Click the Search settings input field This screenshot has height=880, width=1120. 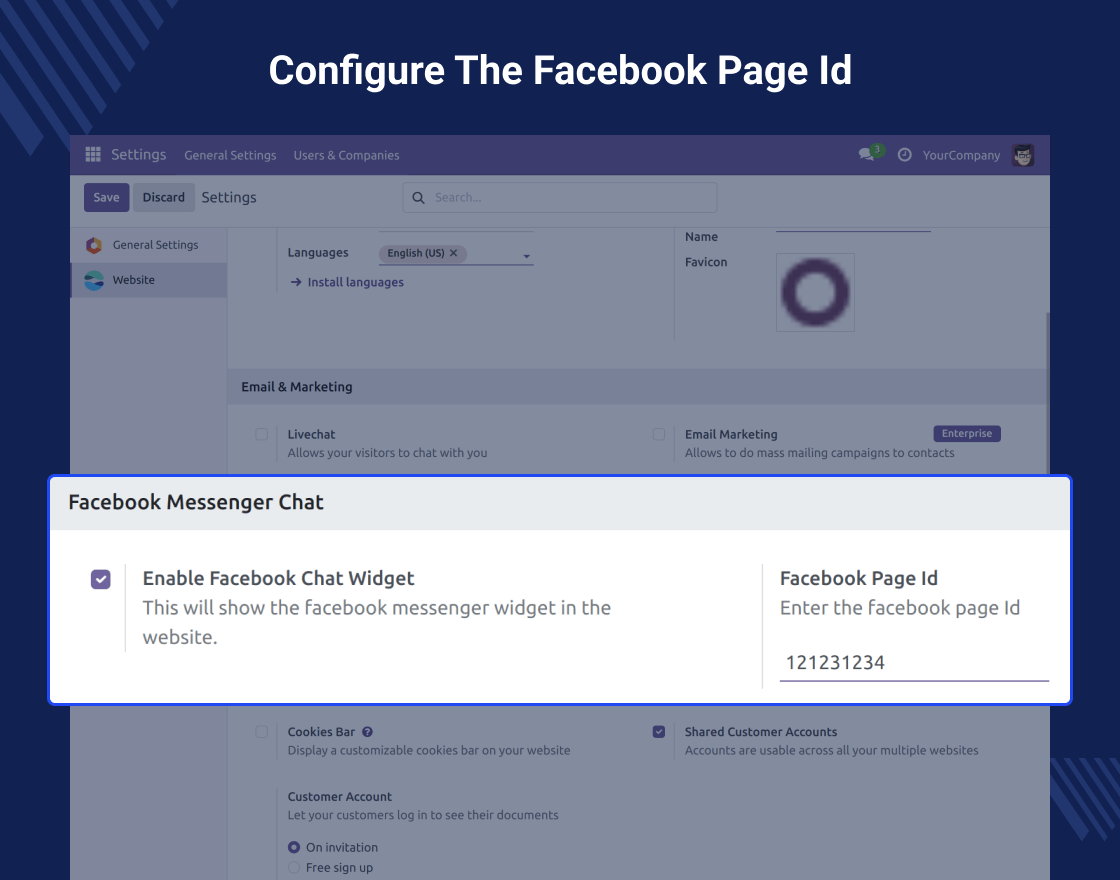click(x=560, y=198)
